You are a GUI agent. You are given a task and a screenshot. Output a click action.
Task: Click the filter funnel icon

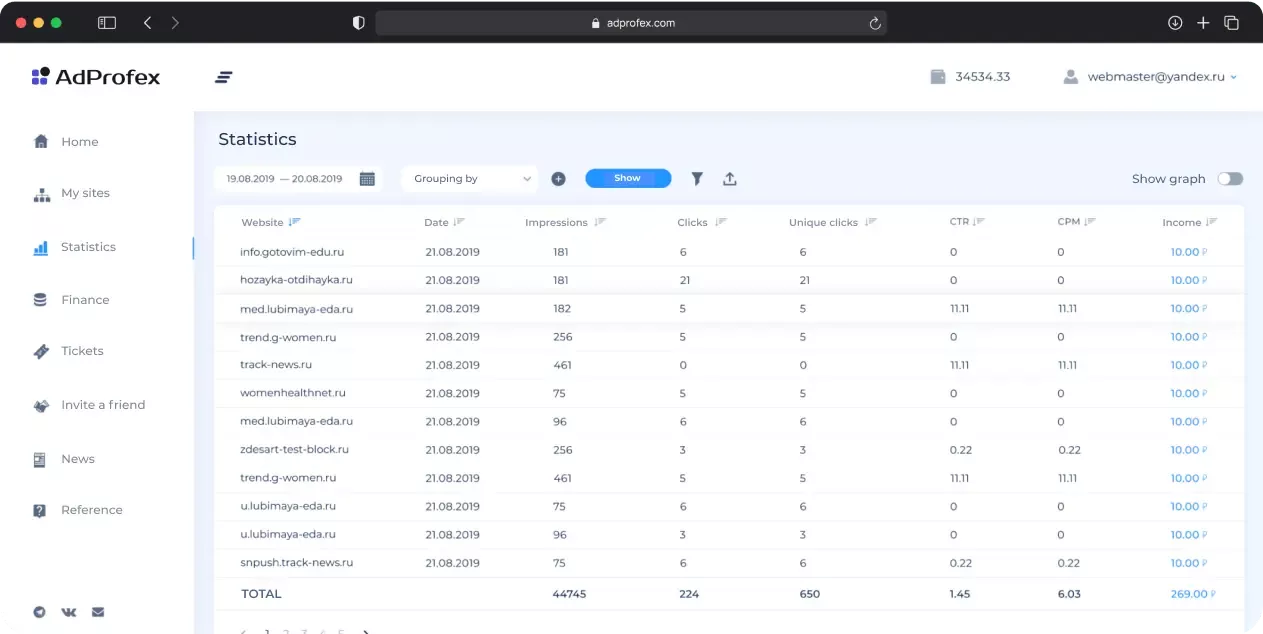[697, 179]
